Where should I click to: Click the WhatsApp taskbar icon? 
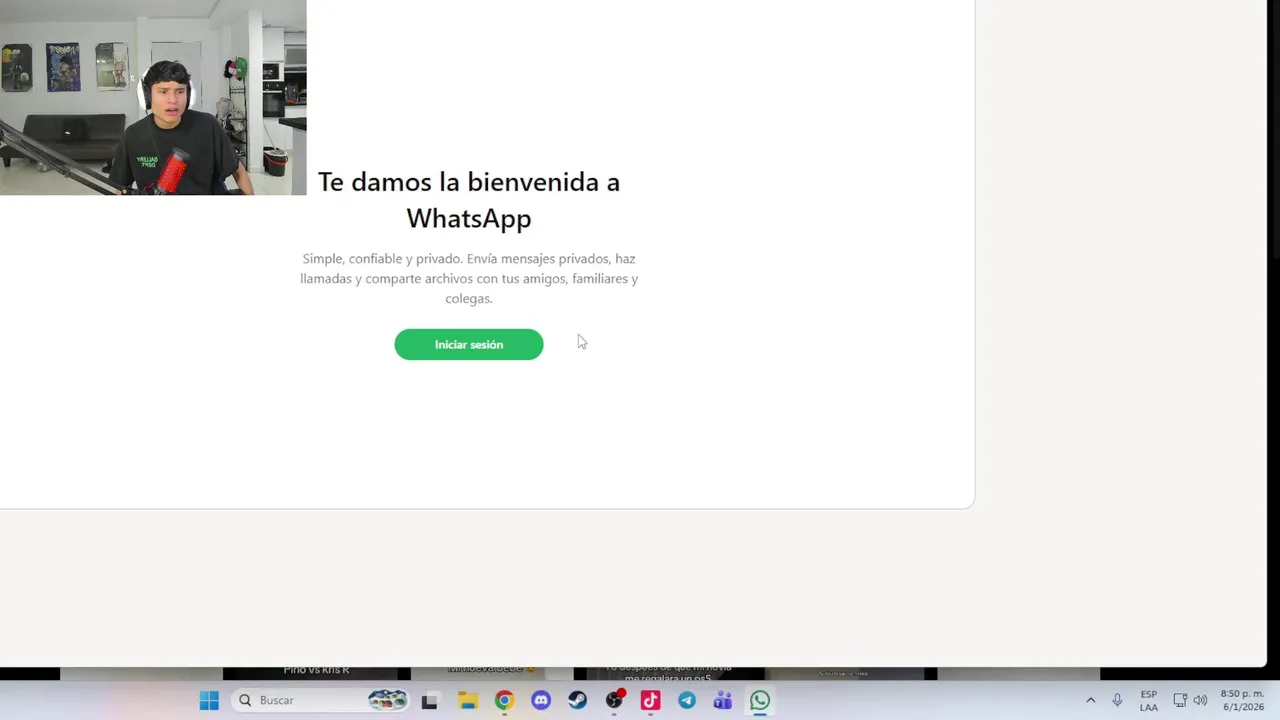760,701
